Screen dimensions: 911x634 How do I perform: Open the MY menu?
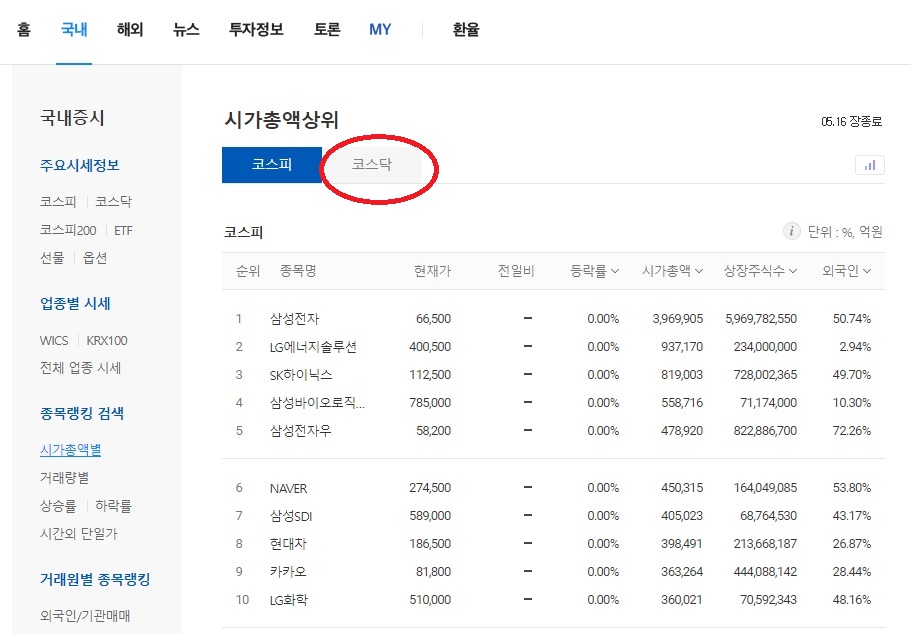pyautogui.click(x=380, y=30)
